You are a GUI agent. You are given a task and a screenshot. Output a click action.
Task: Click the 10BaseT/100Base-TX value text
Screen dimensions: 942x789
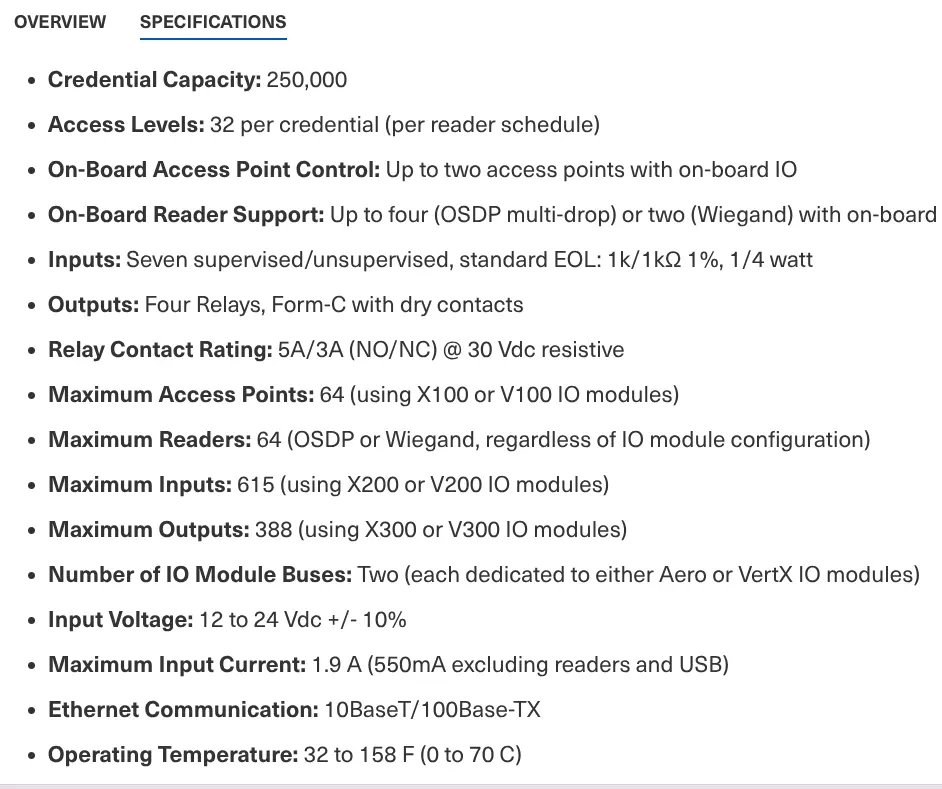click(x=433, y=710)
